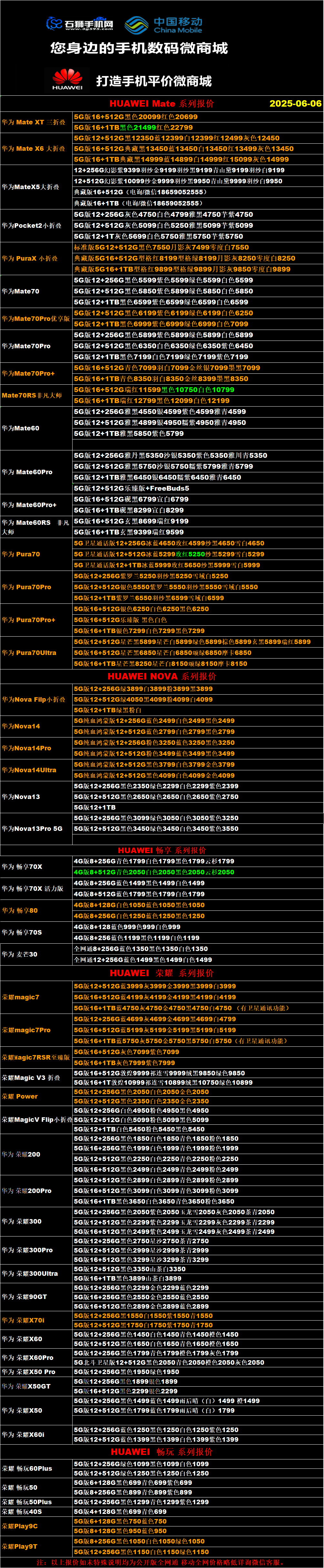Click the 华为 Mate XT 三折叠 model cell
The height and width of the screenshot is (1568, 324).
[34, 122]
